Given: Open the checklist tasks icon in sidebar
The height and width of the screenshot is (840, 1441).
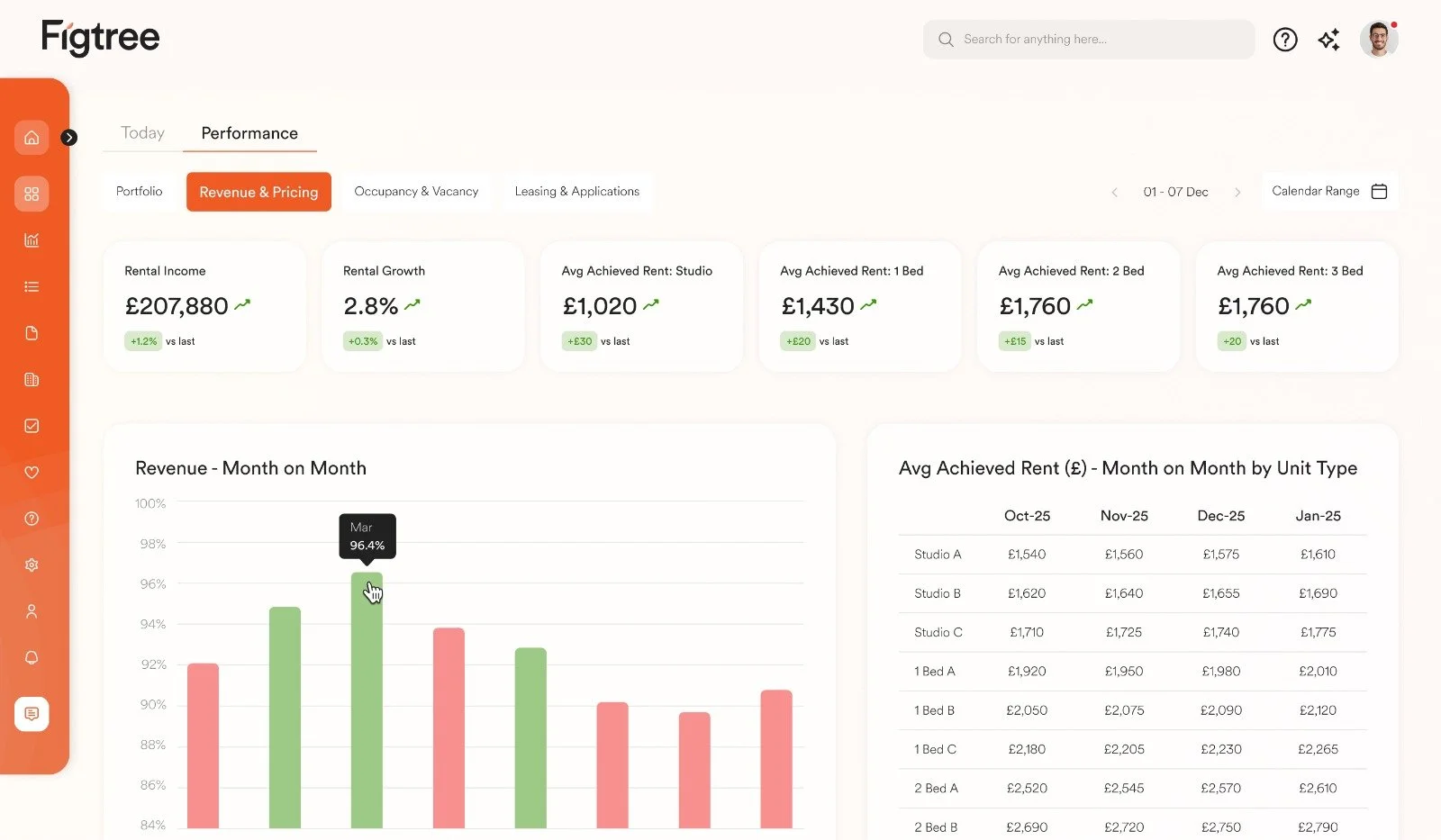Looking at the screenshot, I should (32, 426).
